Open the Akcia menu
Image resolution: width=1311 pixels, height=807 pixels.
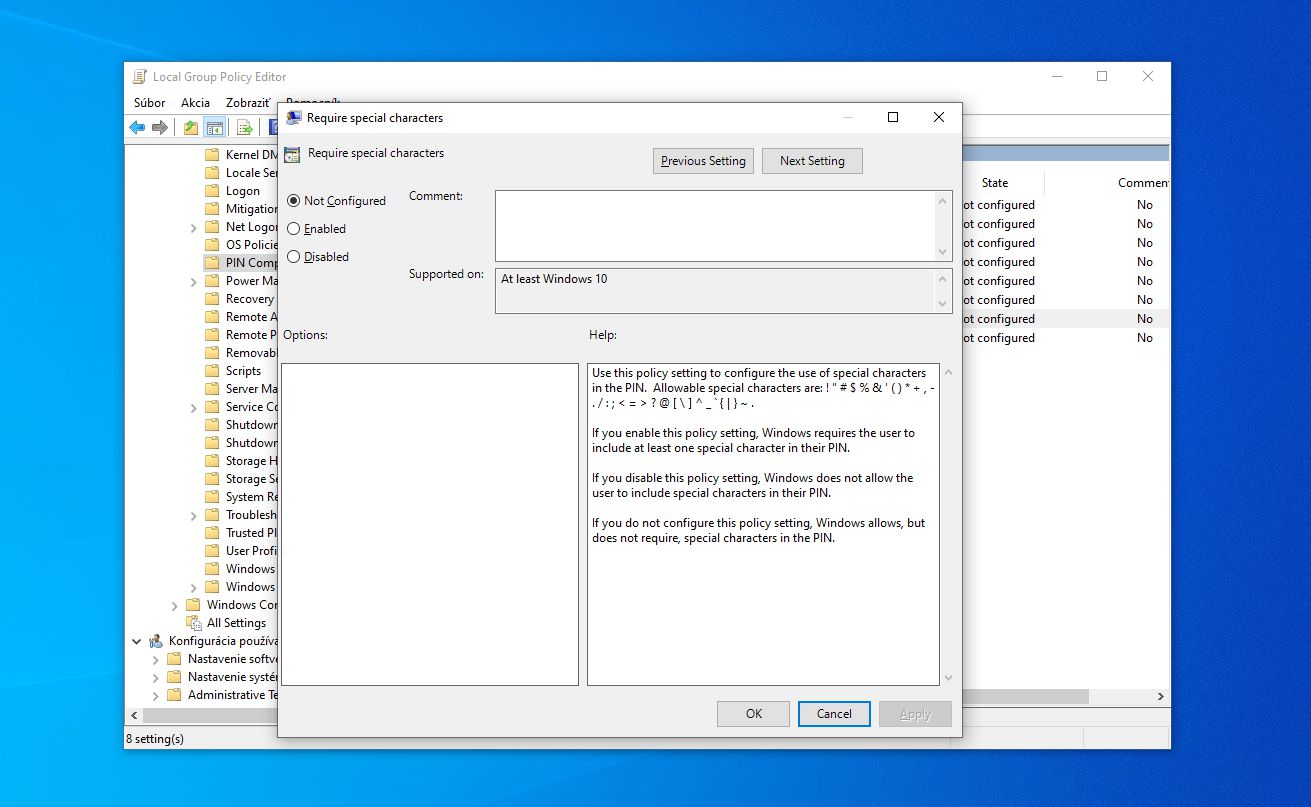pos(195,103)
